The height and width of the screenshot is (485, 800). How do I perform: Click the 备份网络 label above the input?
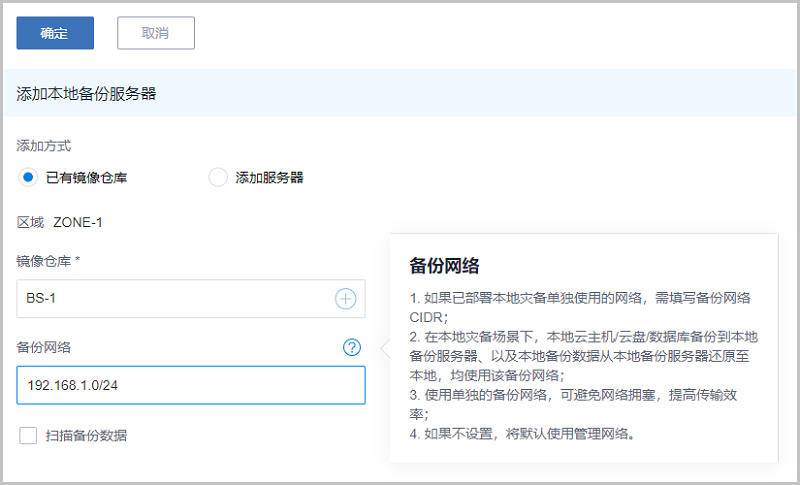coord(44,347)
